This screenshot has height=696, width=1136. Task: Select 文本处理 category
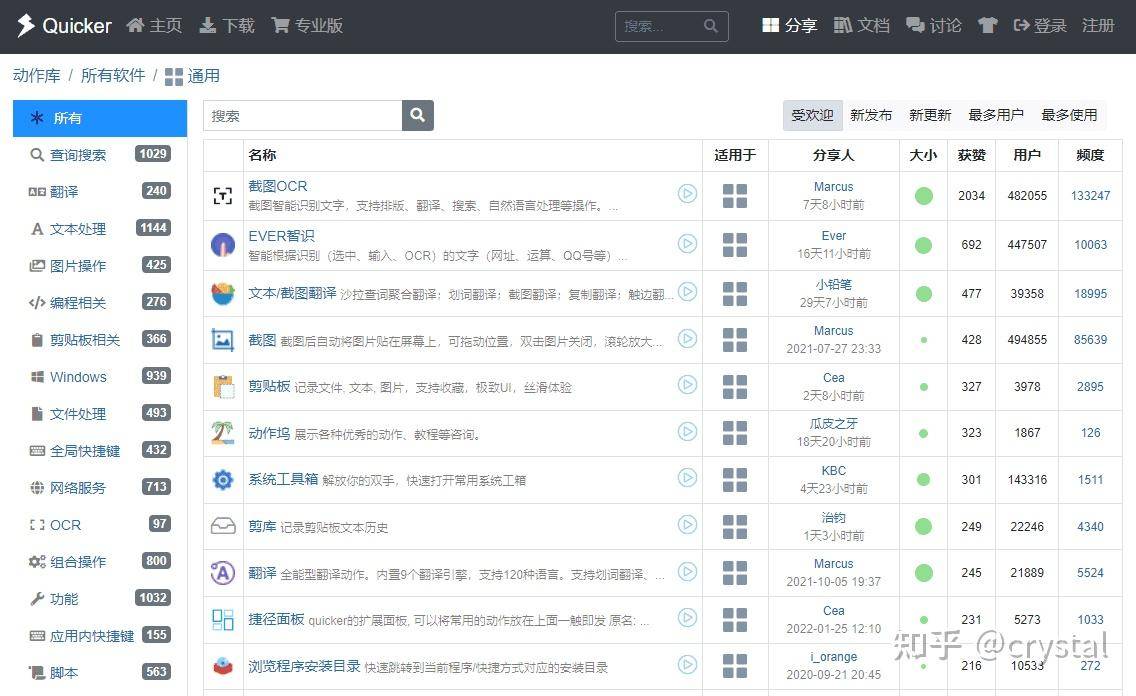(x=100, y=229)
